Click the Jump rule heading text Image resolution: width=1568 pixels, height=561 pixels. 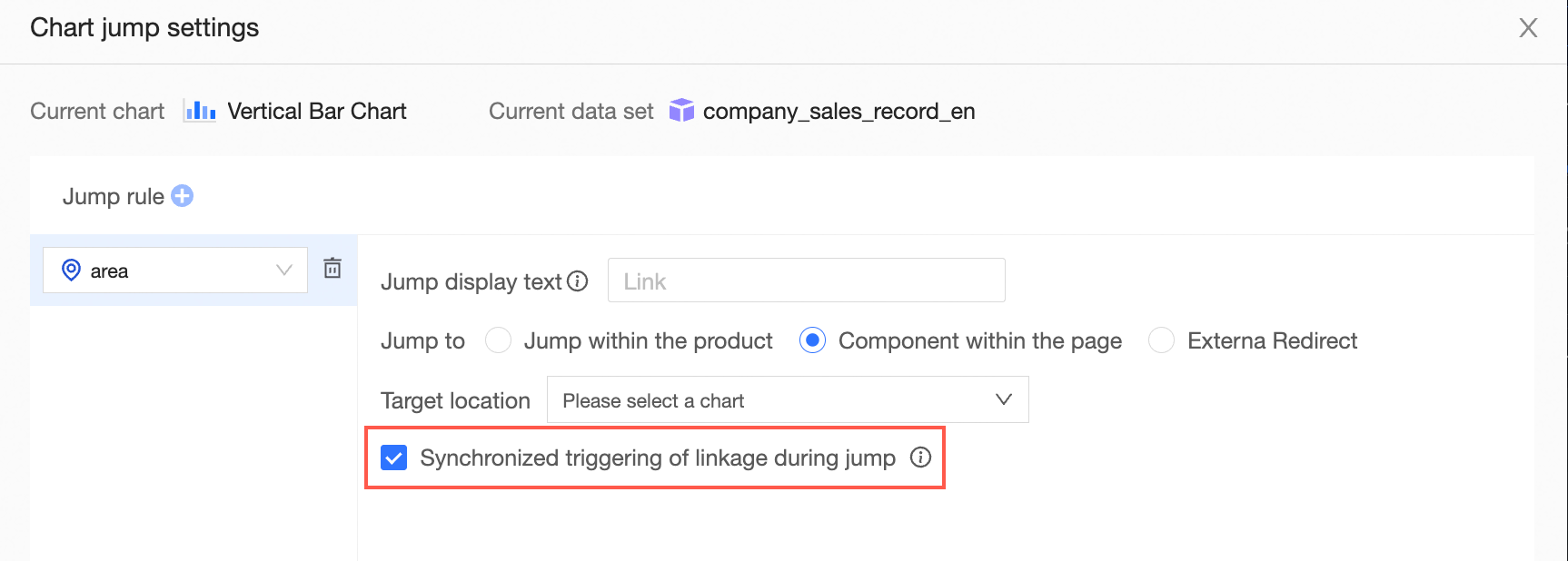(114, 197)
